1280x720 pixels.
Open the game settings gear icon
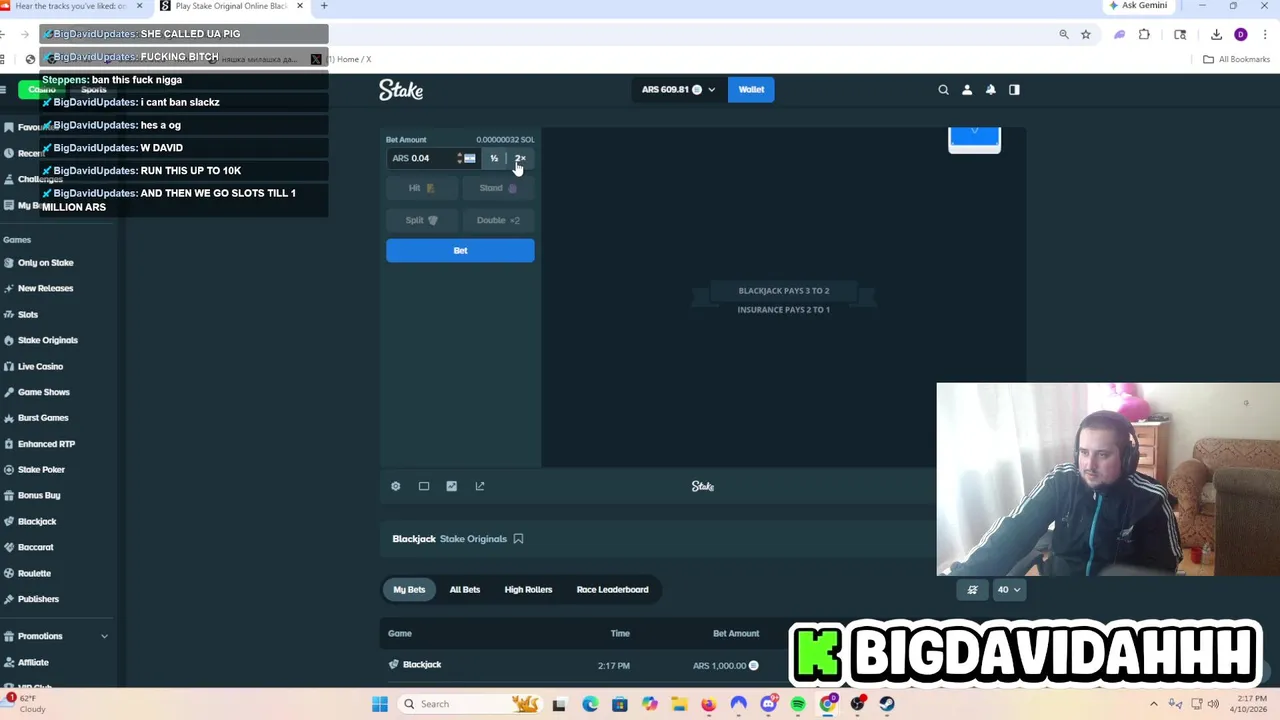click(x=396, y=486)
